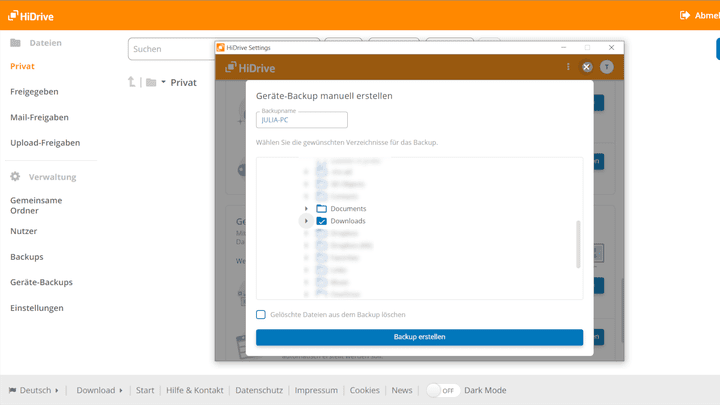Click the round X icon in the HiDrive Settings header

[587, 67]
